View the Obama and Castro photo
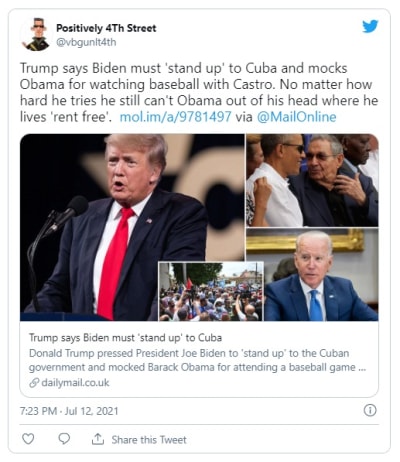The image size is (400, 462). pos(312,180)
